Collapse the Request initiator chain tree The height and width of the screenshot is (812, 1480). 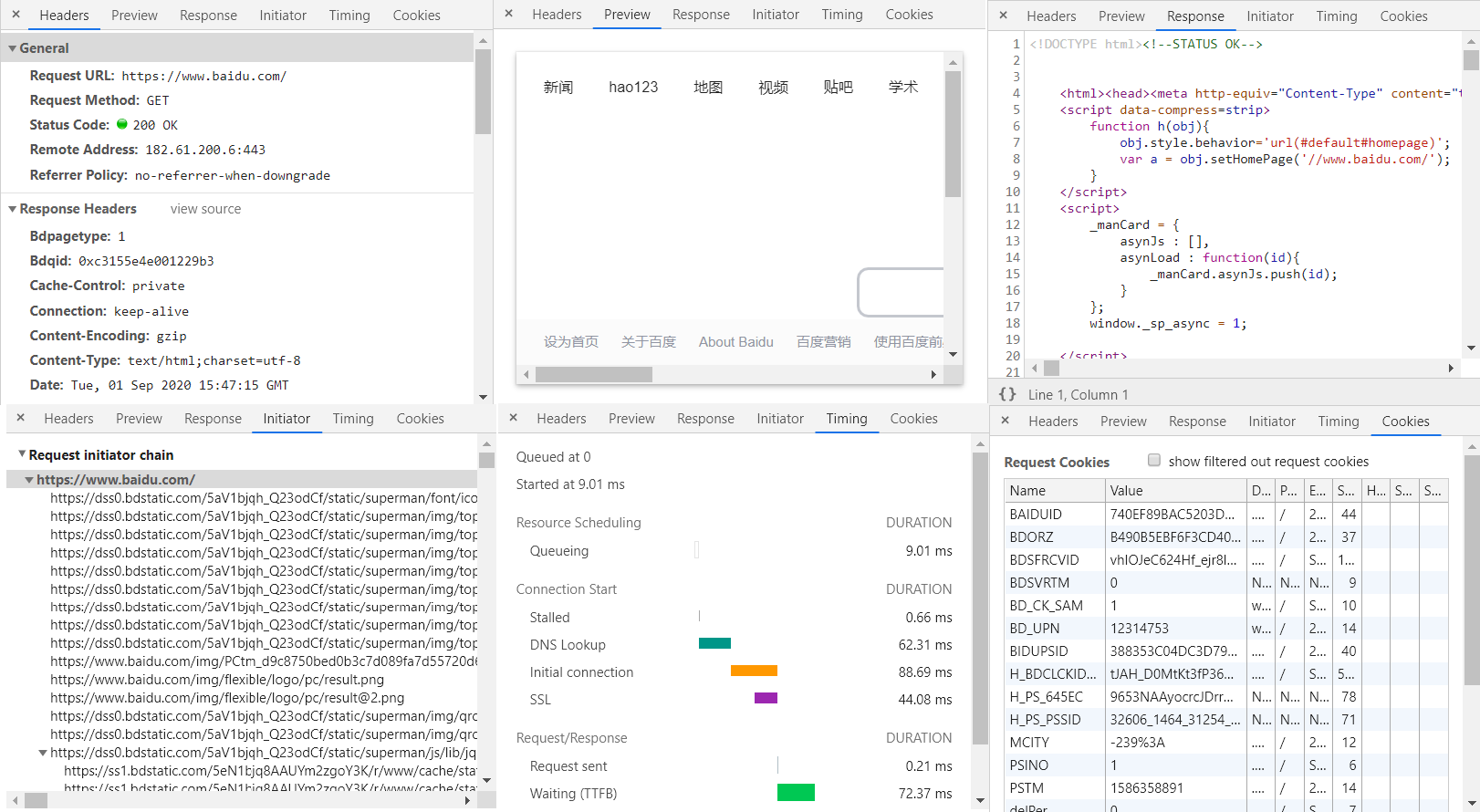tap(22, 454)
